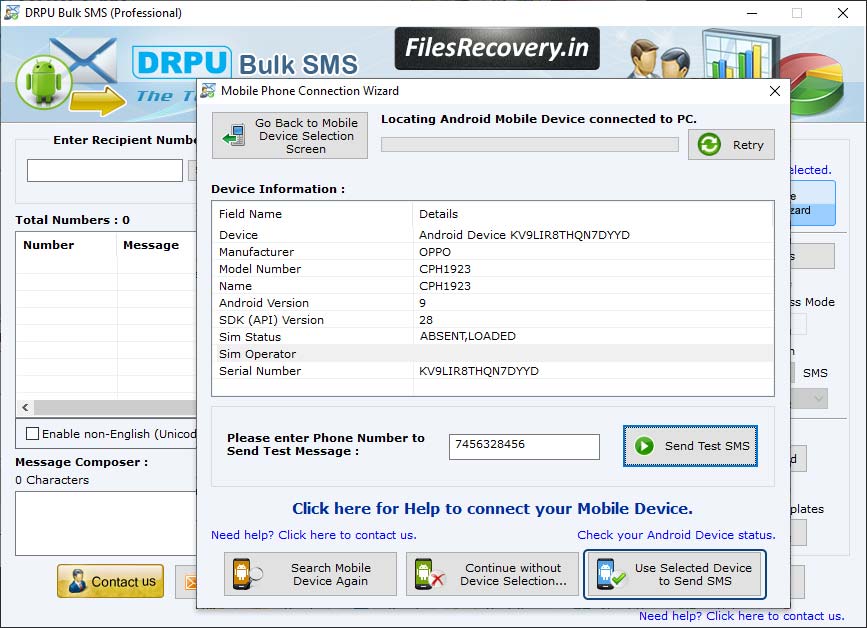
Task: Click Continue without Device Selection button
Action: click(x=492, y=574)
